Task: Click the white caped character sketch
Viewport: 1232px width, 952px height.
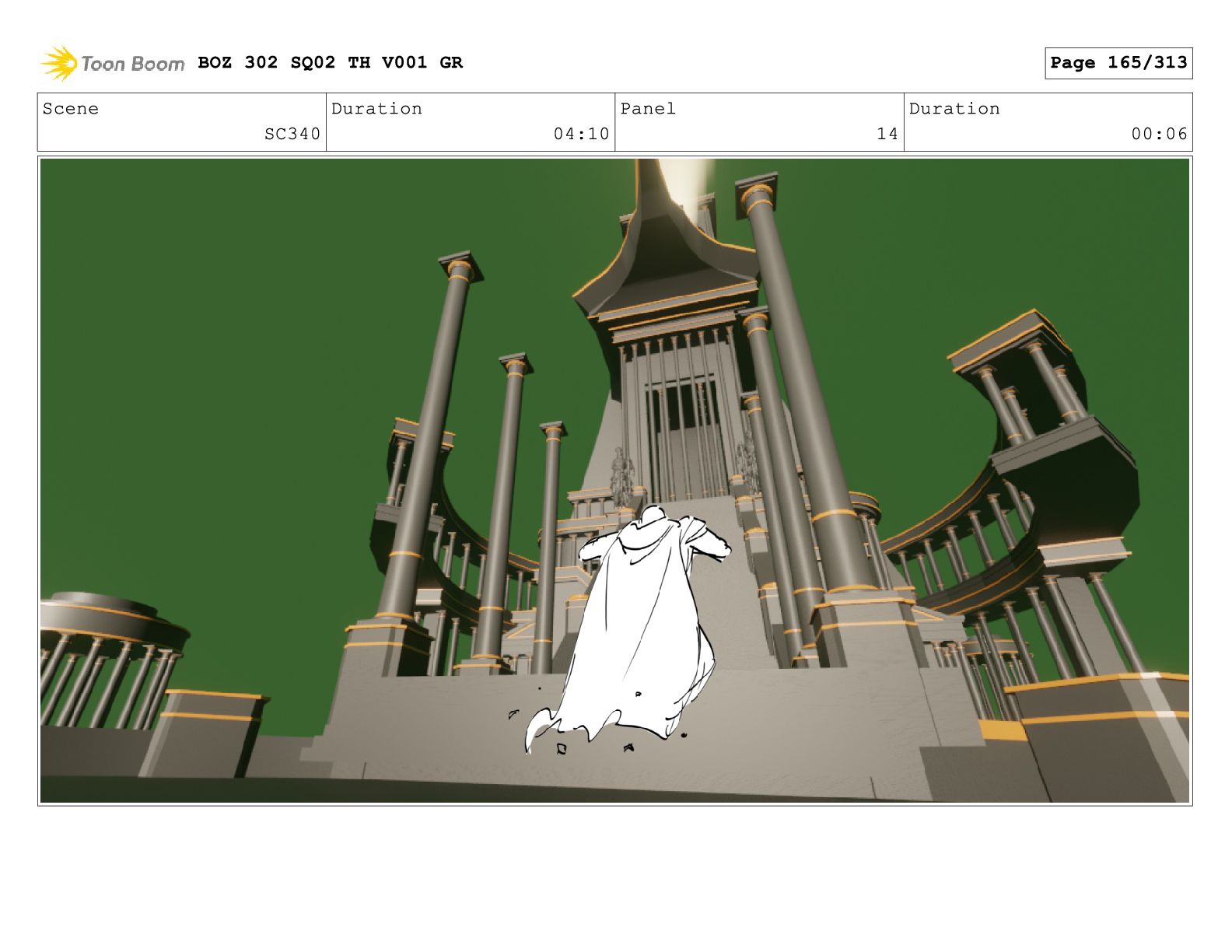Action: (642, 622)
